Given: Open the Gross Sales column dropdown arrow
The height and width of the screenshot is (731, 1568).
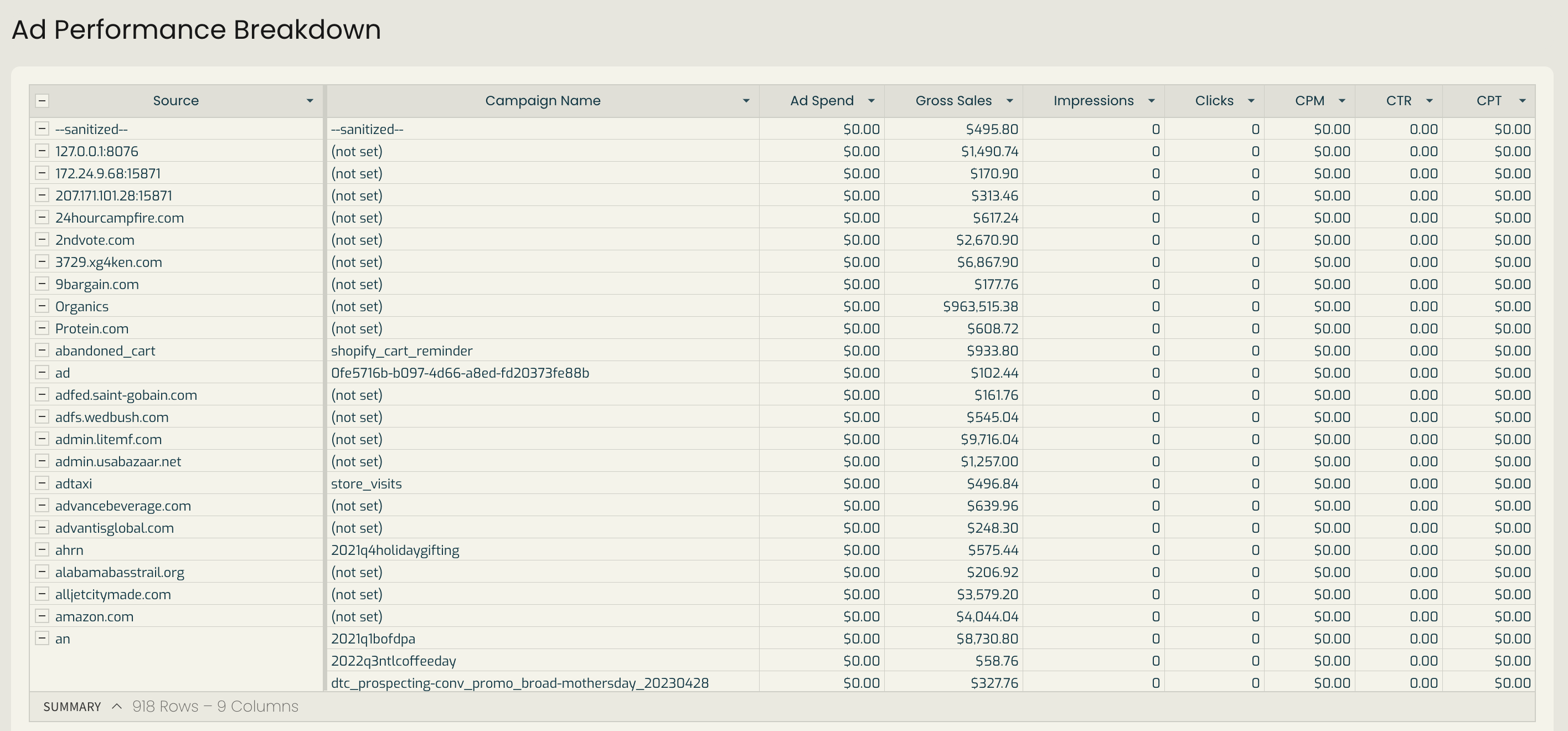Looking at the screenshot, I should tap(1009, 101).
